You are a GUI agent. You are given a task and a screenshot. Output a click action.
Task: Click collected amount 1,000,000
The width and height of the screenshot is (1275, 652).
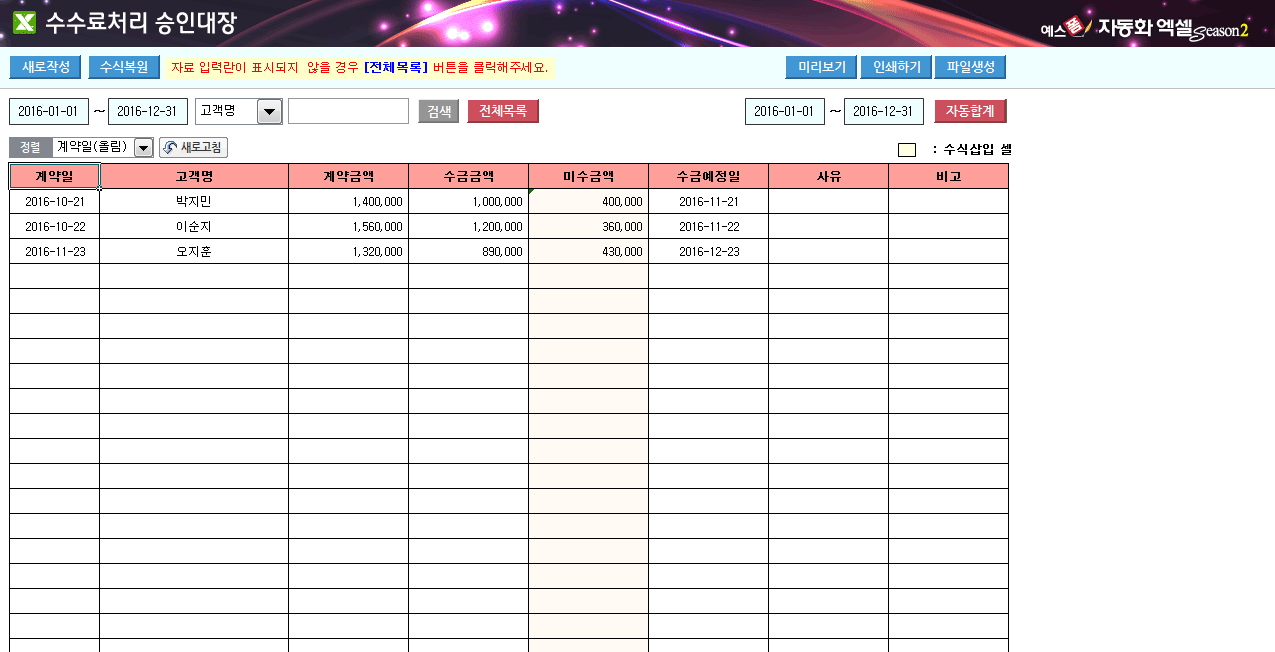point(469,201)
